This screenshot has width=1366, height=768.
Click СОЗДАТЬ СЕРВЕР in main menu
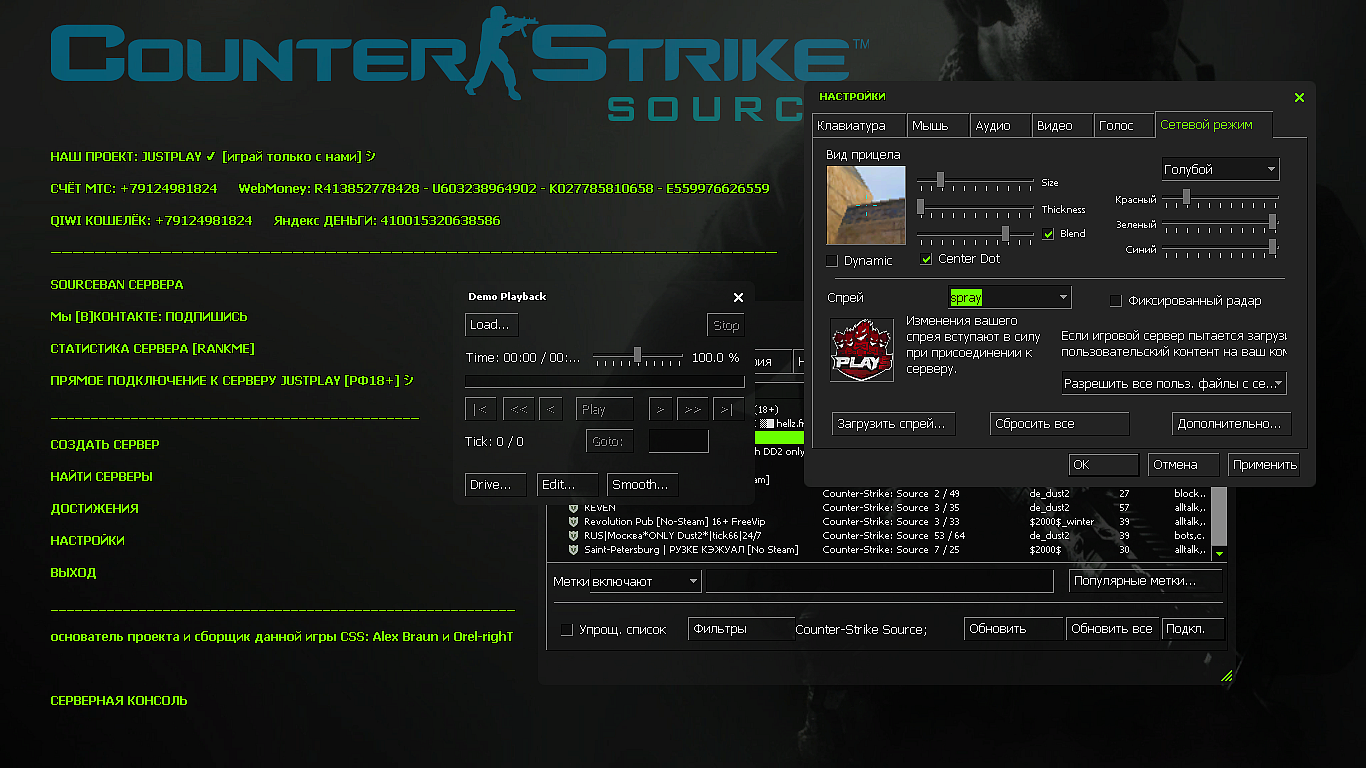(x=105, y=445)
